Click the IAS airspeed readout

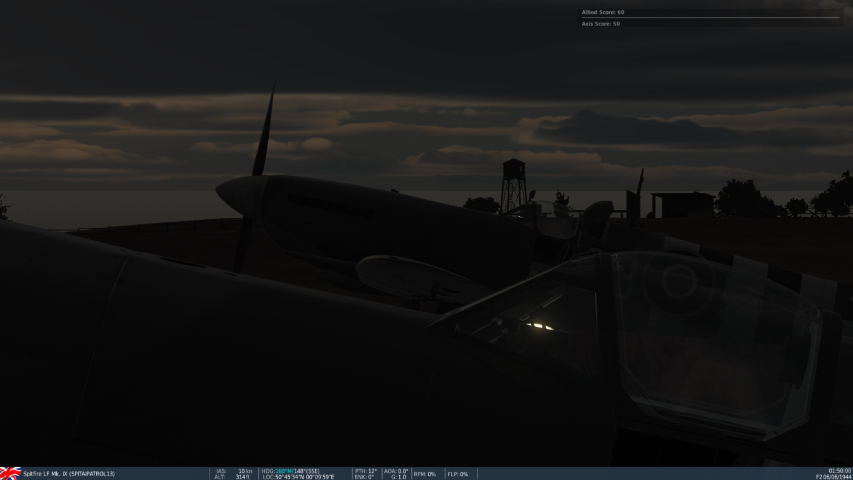coord(234,470)
